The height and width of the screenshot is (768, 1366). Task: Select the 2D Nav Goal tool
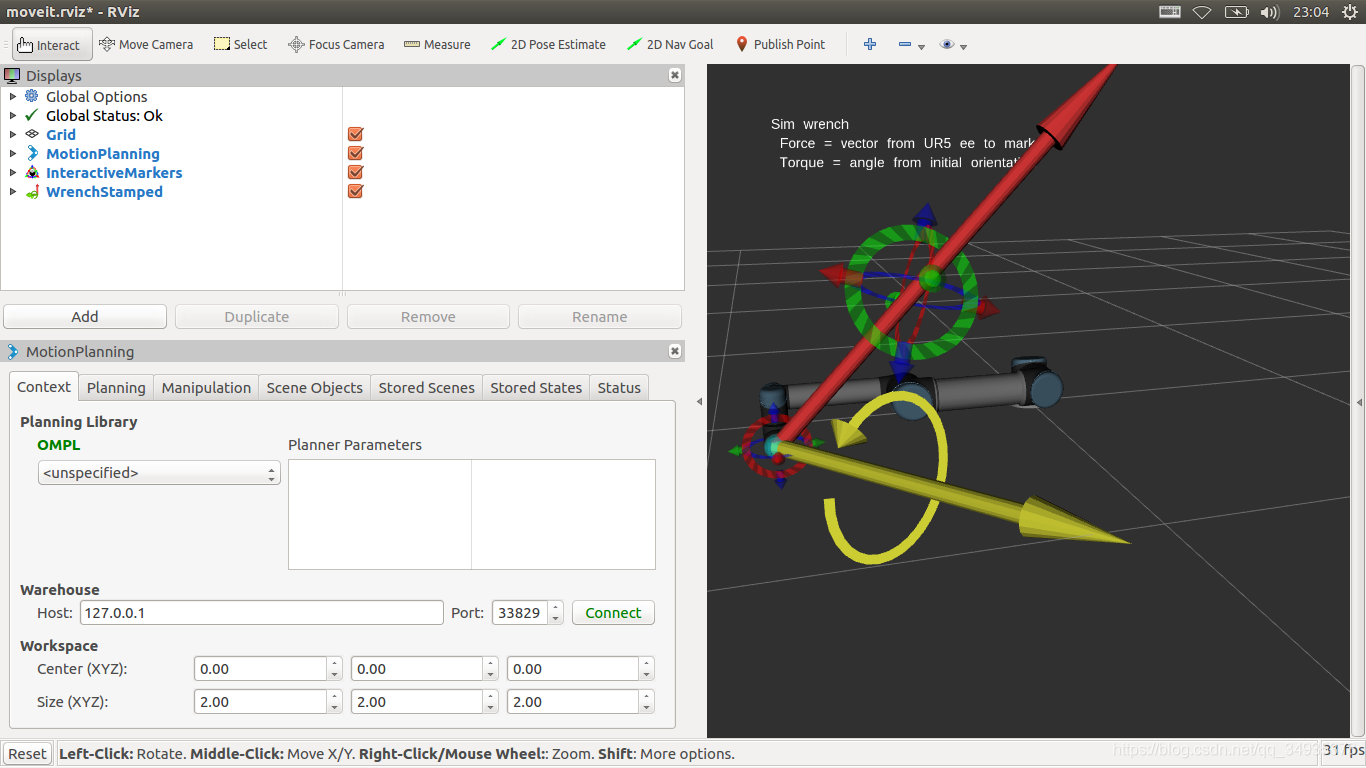(x=670, y=44)
